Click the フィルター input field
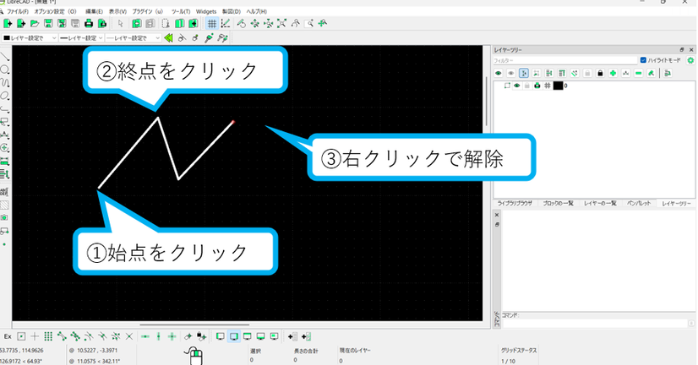698x365 pixels. [x=565, y=60]
